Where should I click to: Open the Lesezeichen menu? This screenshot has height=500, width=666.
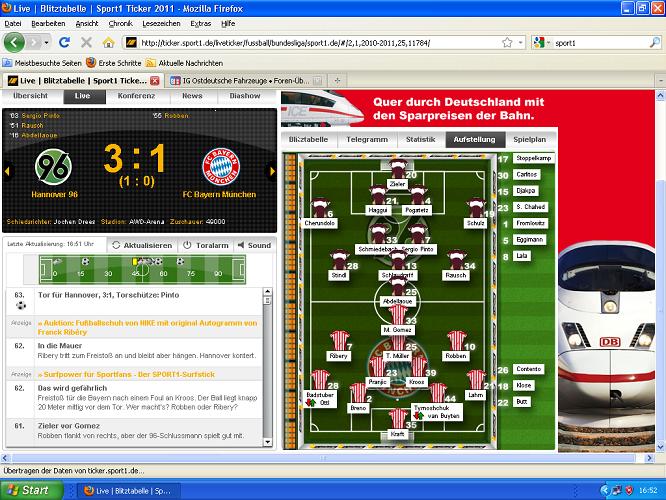[x=161, y=24]
